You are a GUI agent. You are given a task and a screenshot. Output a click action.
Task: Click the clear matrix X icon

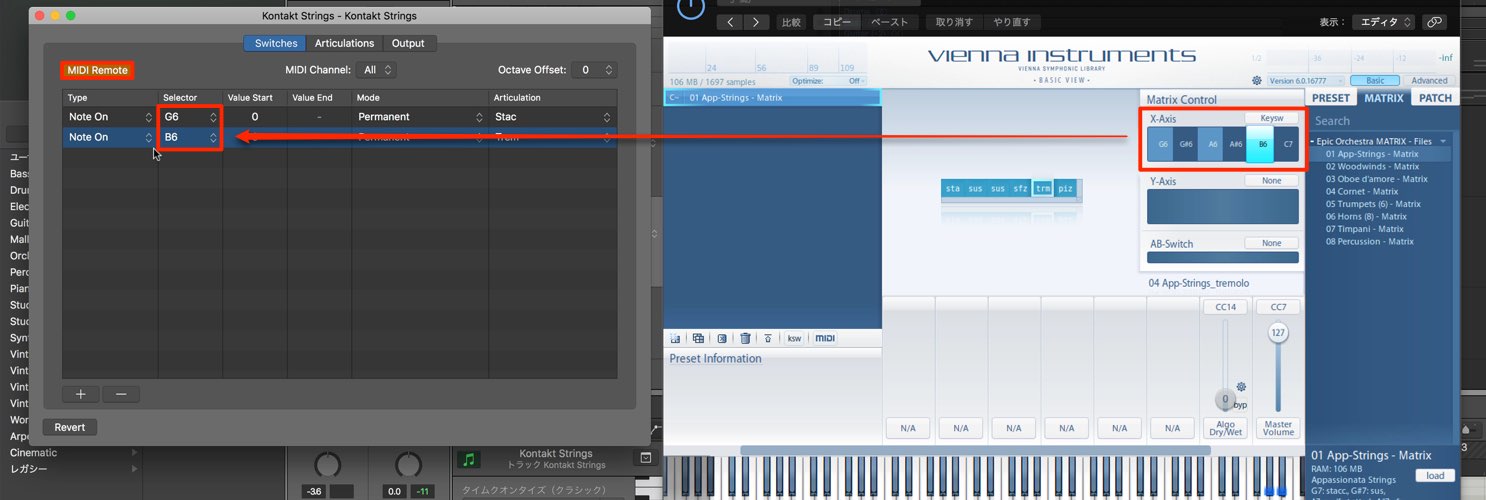point(722,338)
